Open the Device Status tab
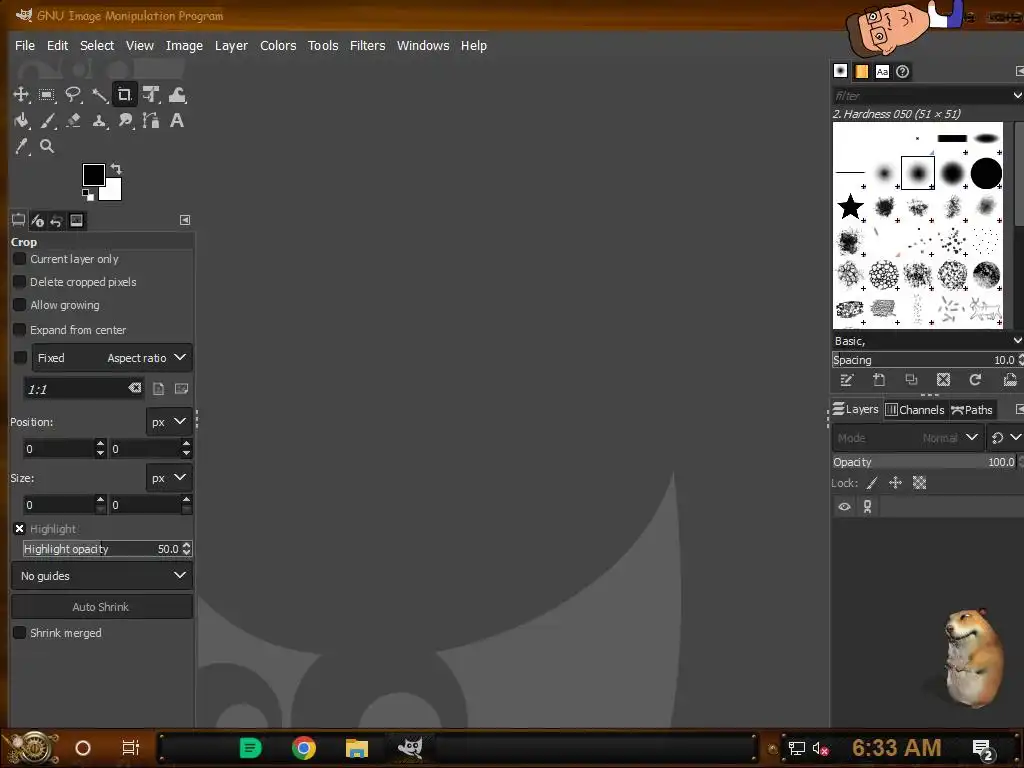 coord(38,221)
